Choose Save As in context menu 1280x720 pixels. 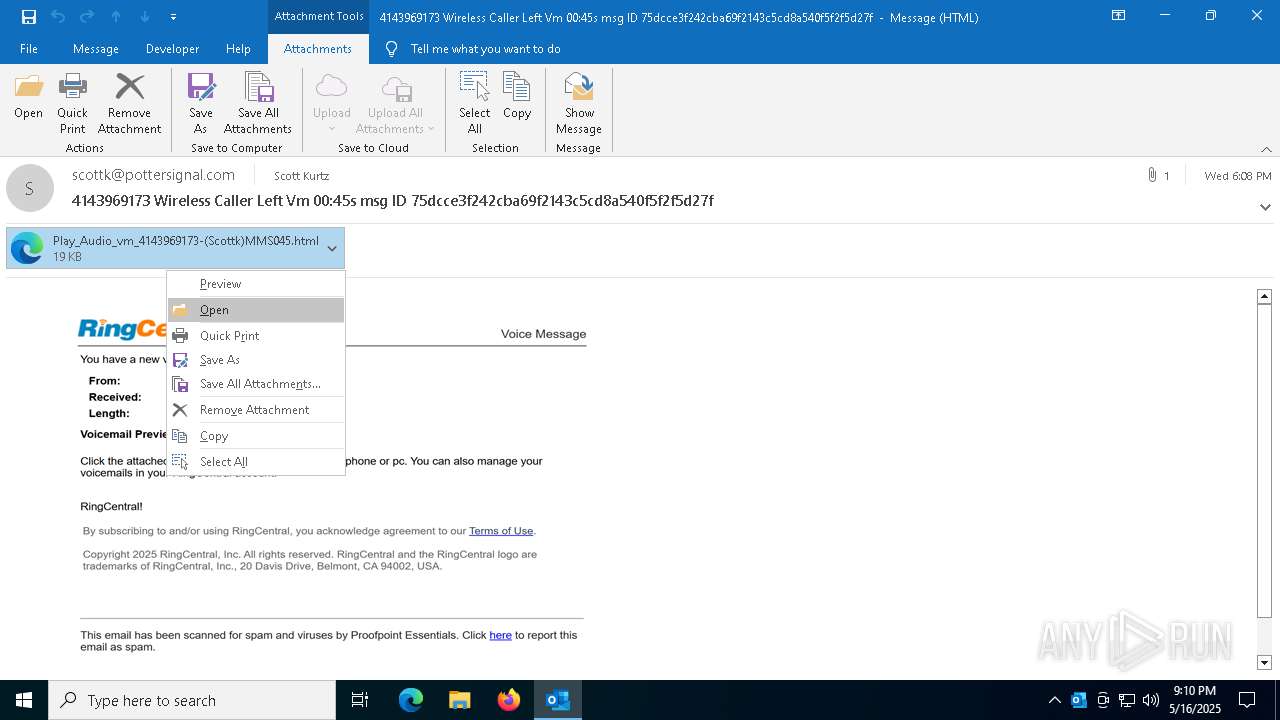(x=256, y=360)
